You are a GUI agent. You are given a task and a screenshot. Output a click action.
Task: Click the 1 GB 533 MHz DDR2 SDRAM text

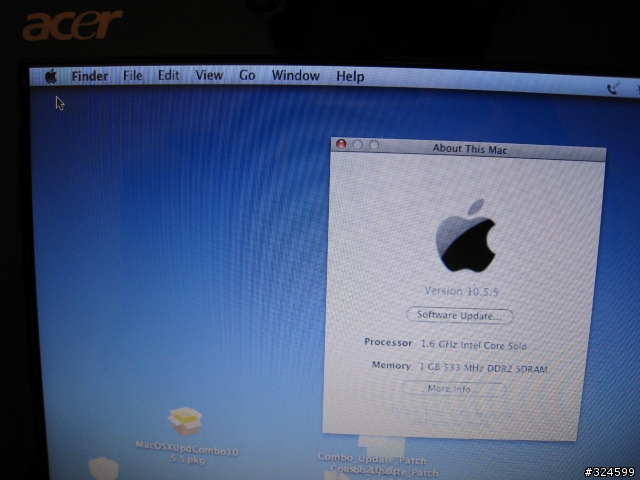pos(484,368)
